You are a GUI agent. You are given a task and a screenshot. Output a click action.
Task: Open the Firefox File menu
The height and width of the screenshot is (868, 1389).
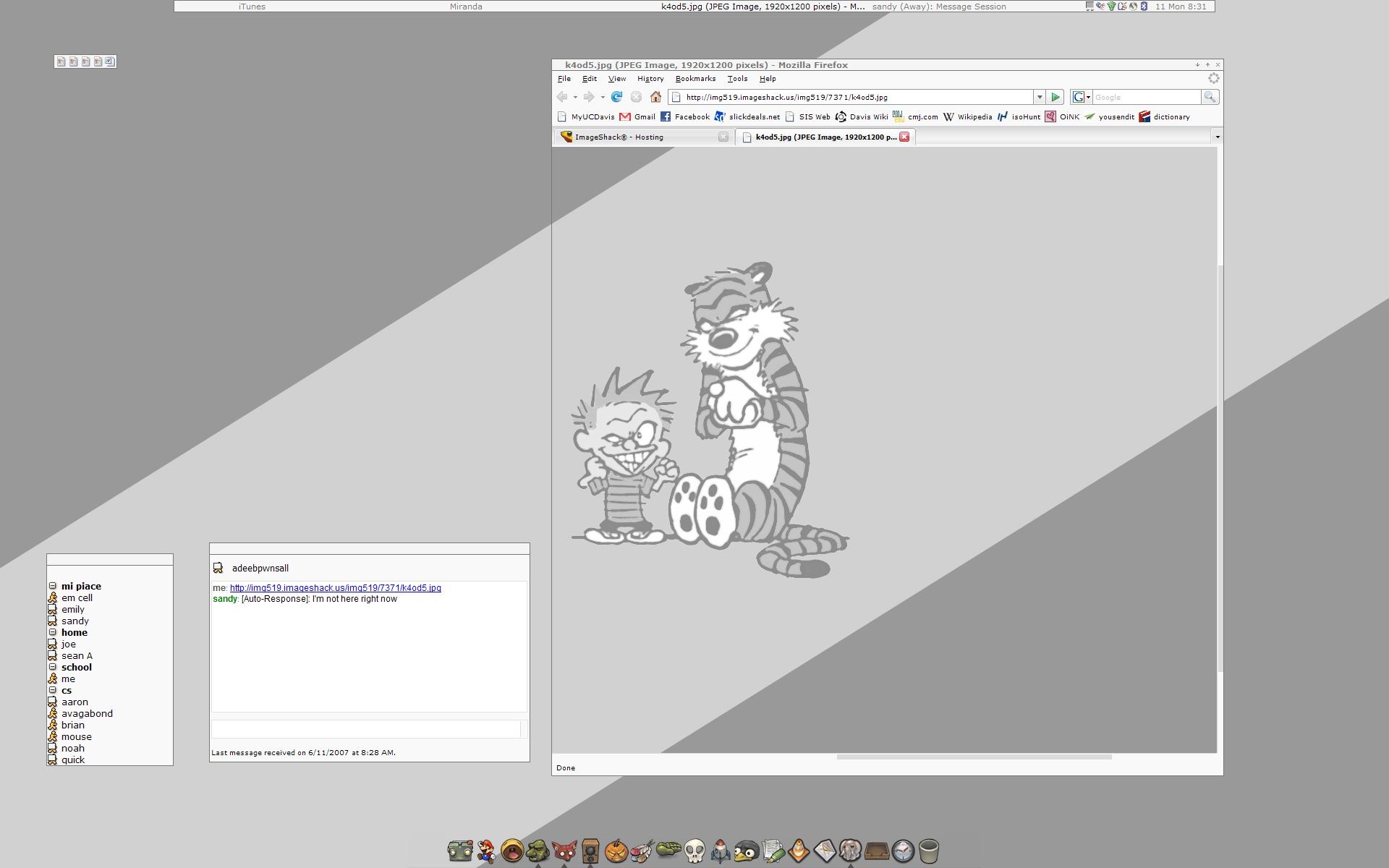(564, 79)
